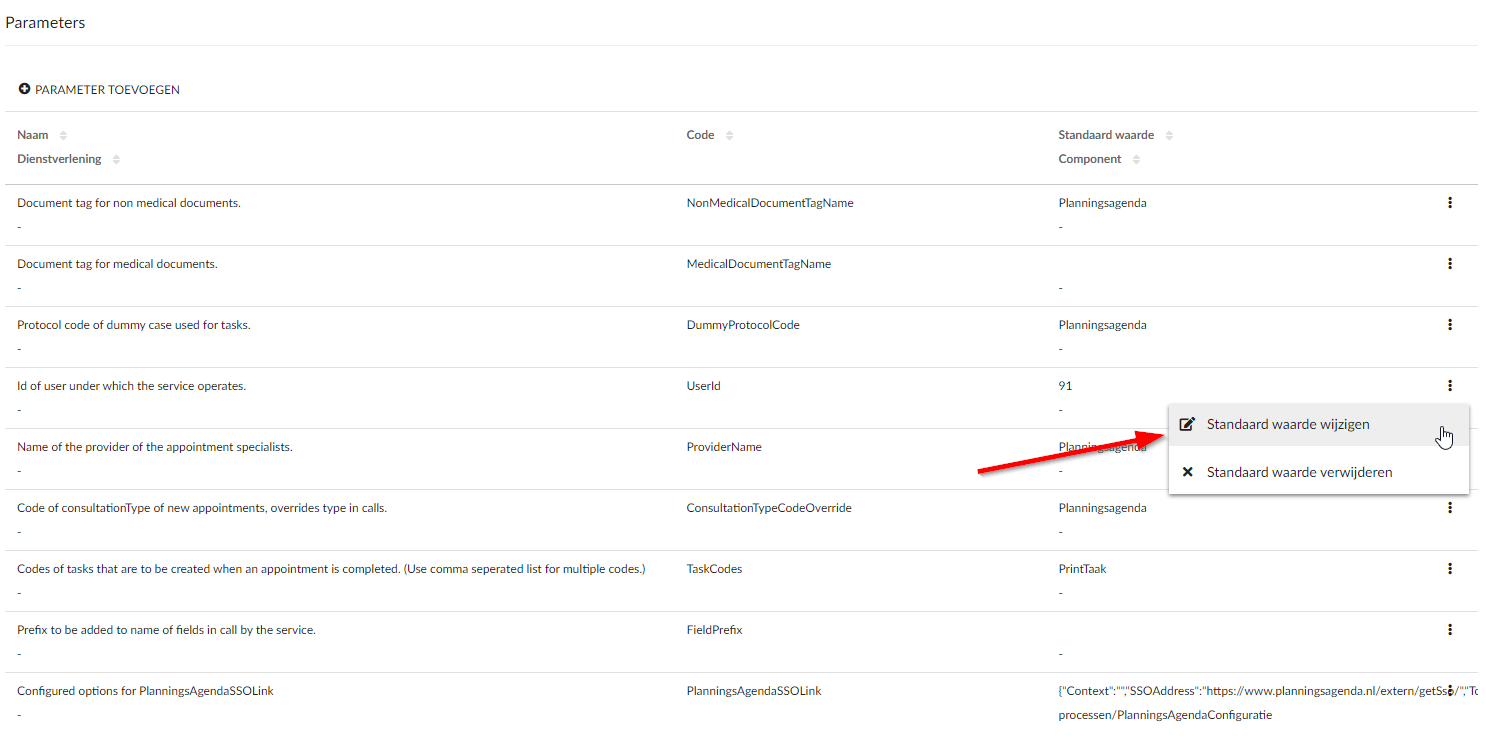The height and width of the screenshot is (737, 1486).
Task: Choose Standaard waarde verwijderen menu option
Action: (x=1299, y=472)
